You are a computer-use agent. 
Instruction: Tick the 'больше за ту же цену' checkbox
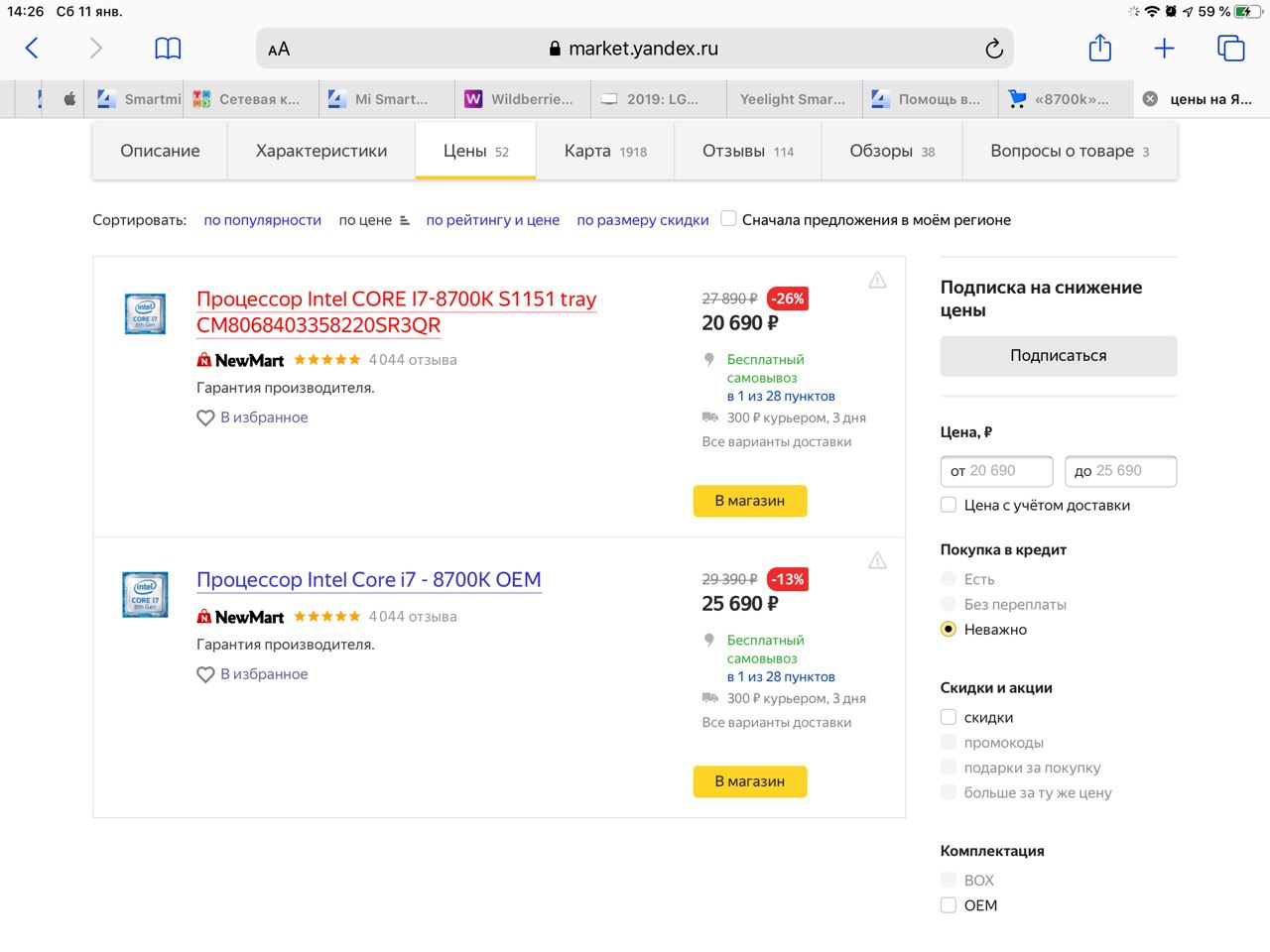click(x=949, y=791)
